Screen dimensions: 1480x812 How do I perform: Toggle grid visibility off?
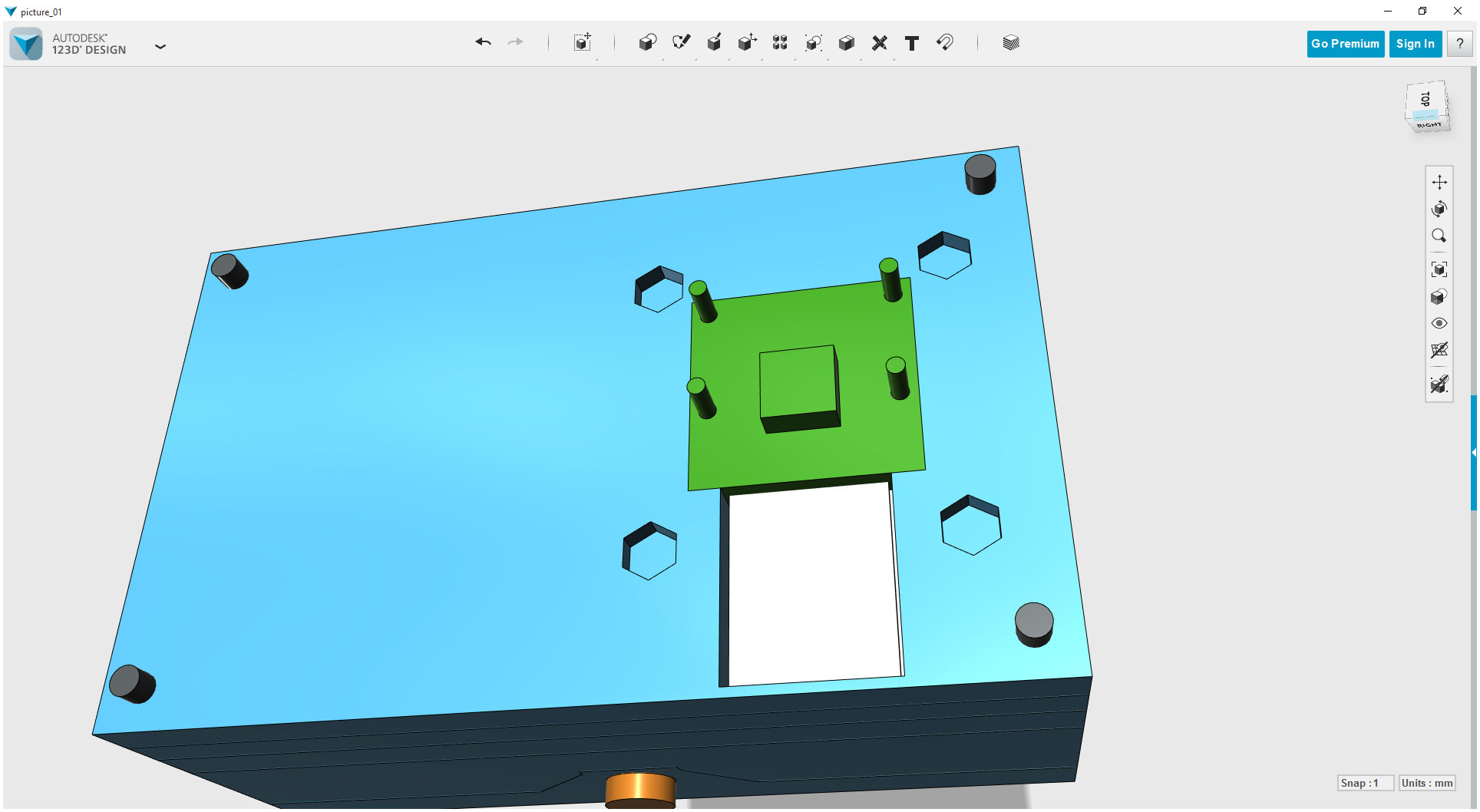pyautogui.click(x=1440, y=351)
